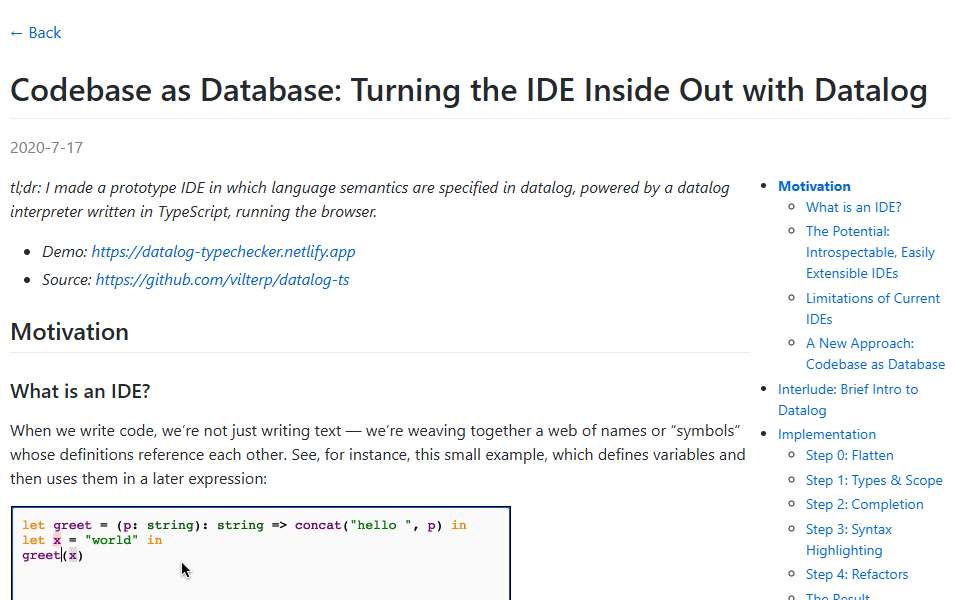The width and height of the screenshot is (960, 600).
Task: Click the page title 'Codebase as Database' heading
Action: [469, 90]
